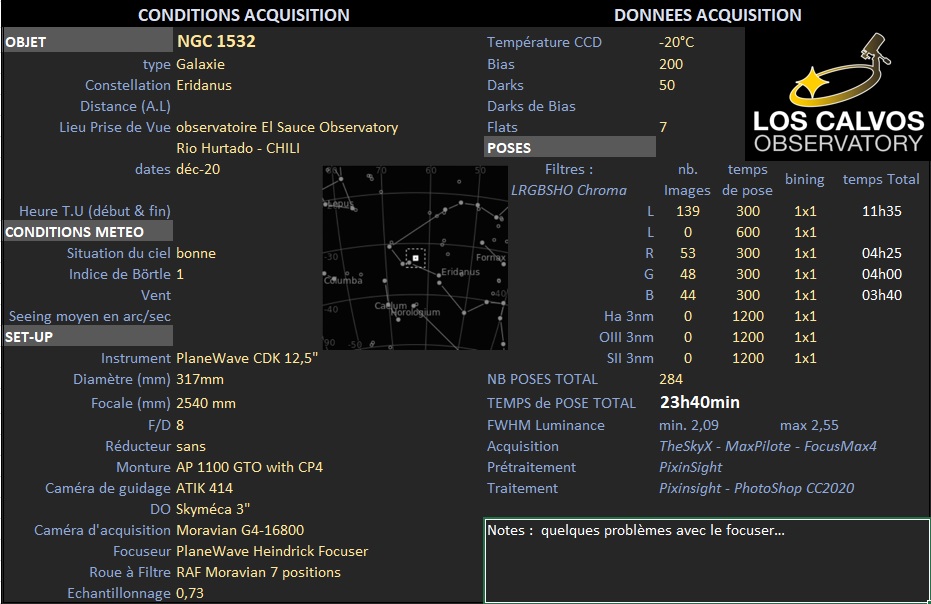The image size is (931, 604).
Task: Click the PlaneWave CDK 12,5" instrument cell
Action: 247,358
